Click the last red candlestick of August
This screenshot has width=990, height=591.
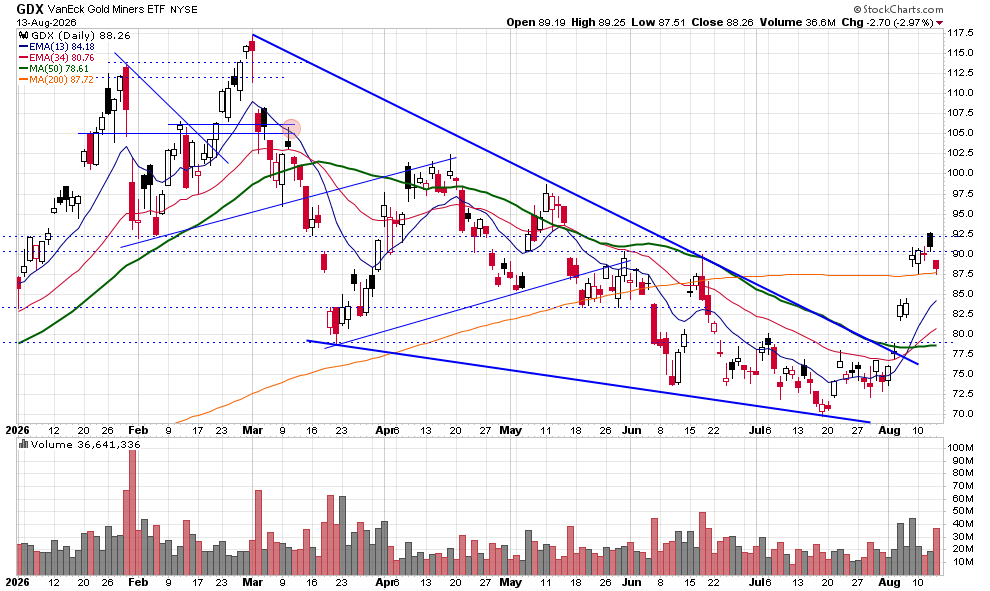pos(936,266)
